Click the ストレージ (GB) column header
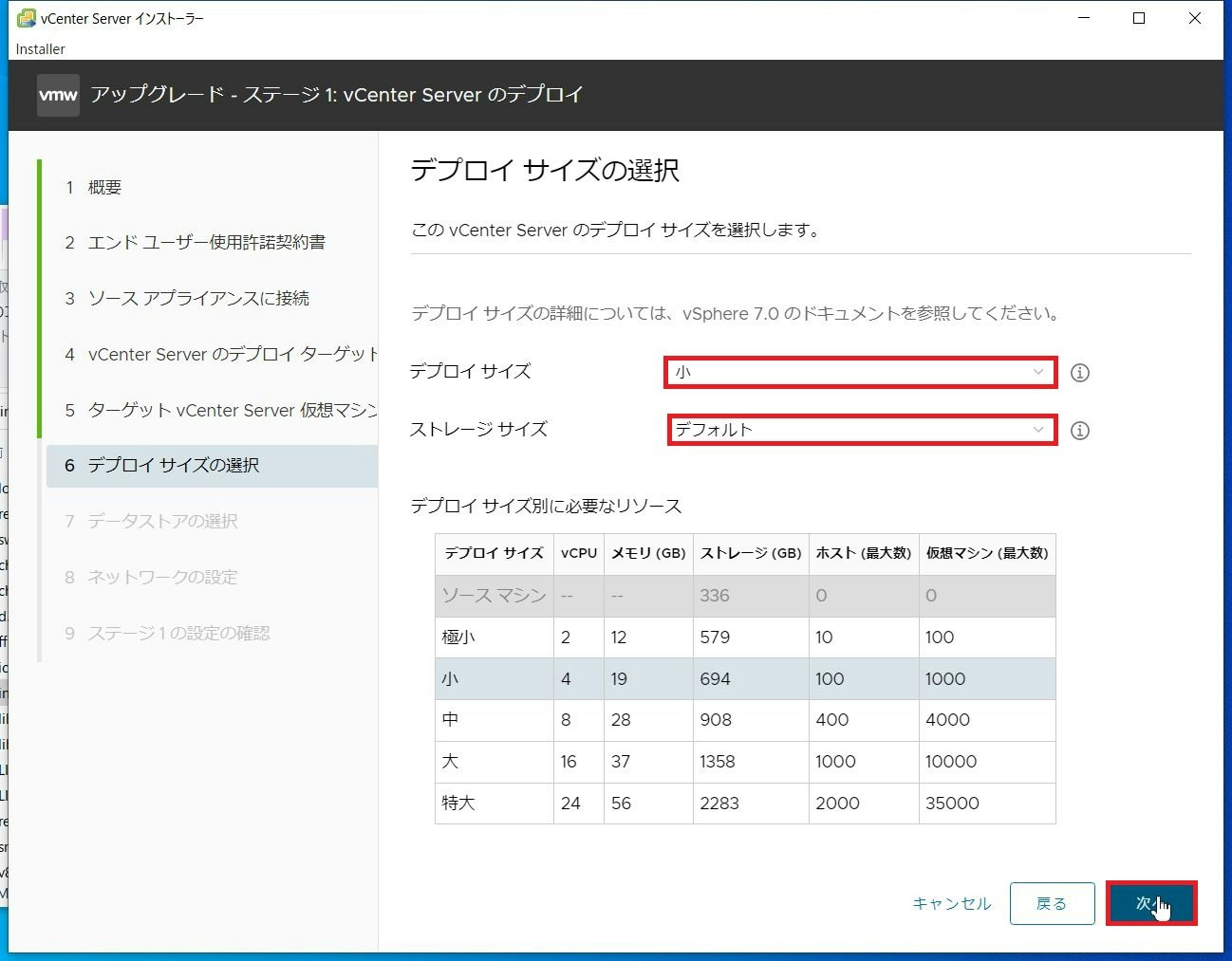Screen dimensions: 1232x961 pos(751,553)
